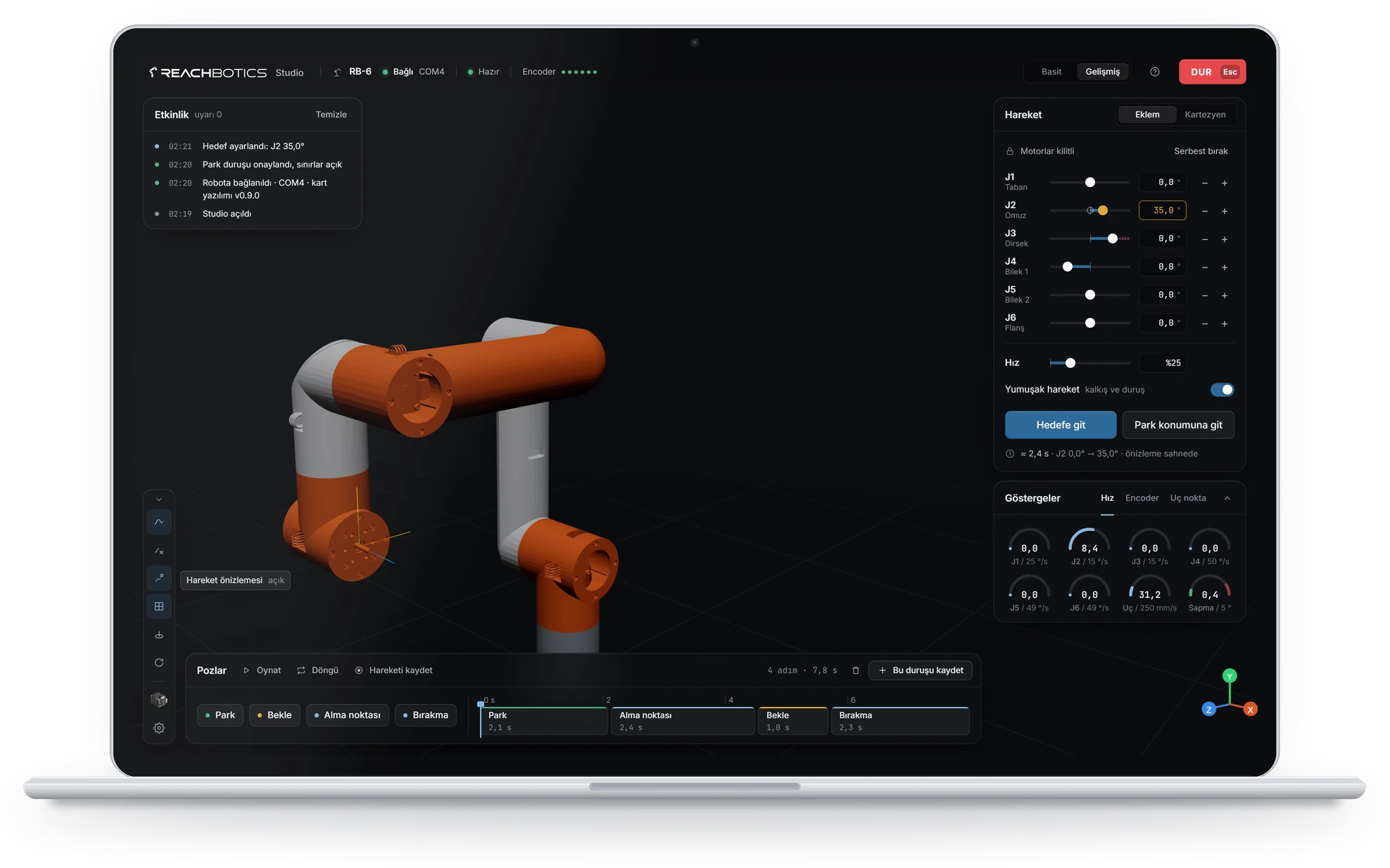Click the J3 Dirsek slider handle
The image size is (1390, 868).
1113,238
